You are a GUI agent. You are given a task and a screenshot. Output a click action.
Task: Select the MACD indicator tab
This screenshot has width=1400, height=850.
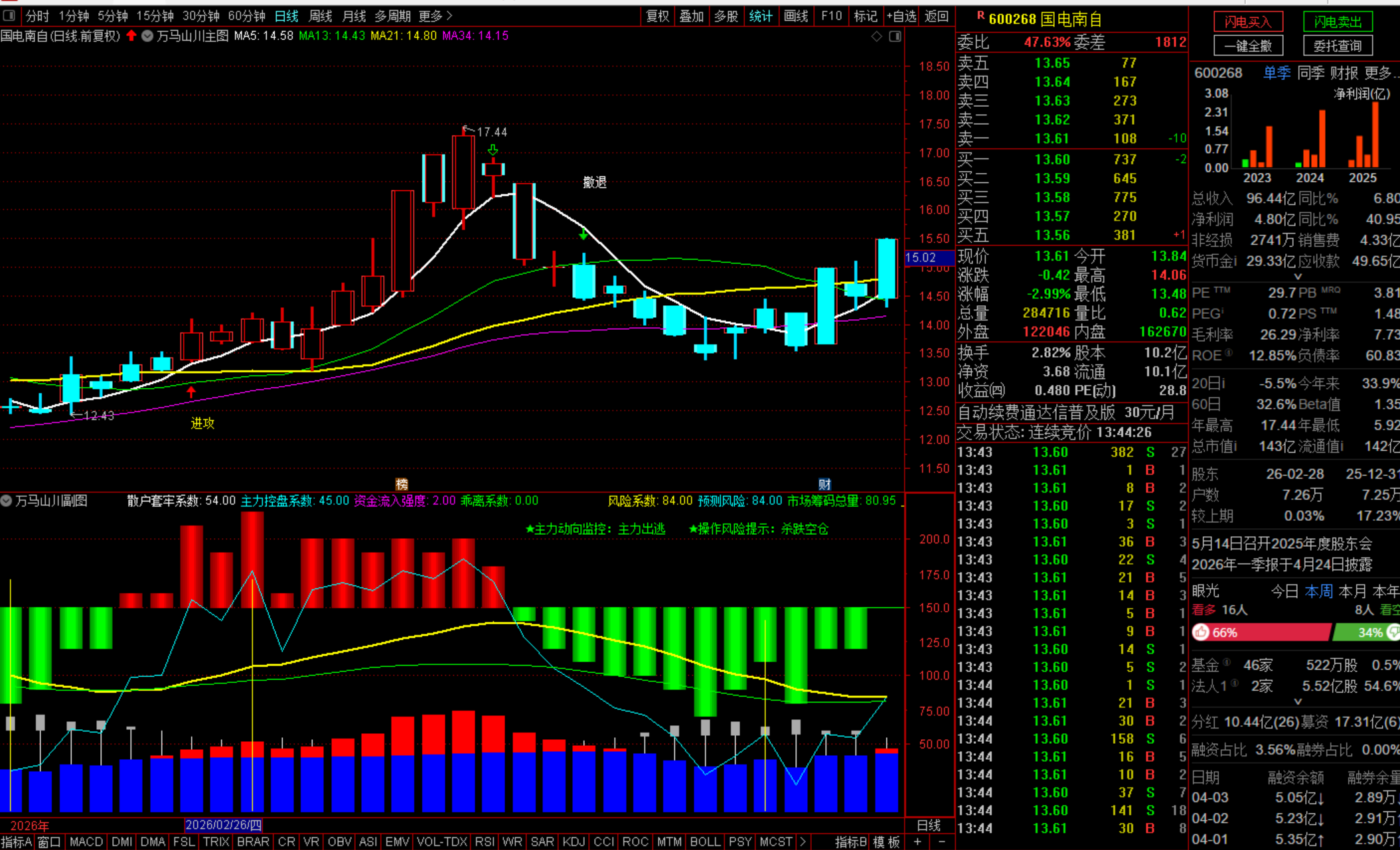(86, 841)
